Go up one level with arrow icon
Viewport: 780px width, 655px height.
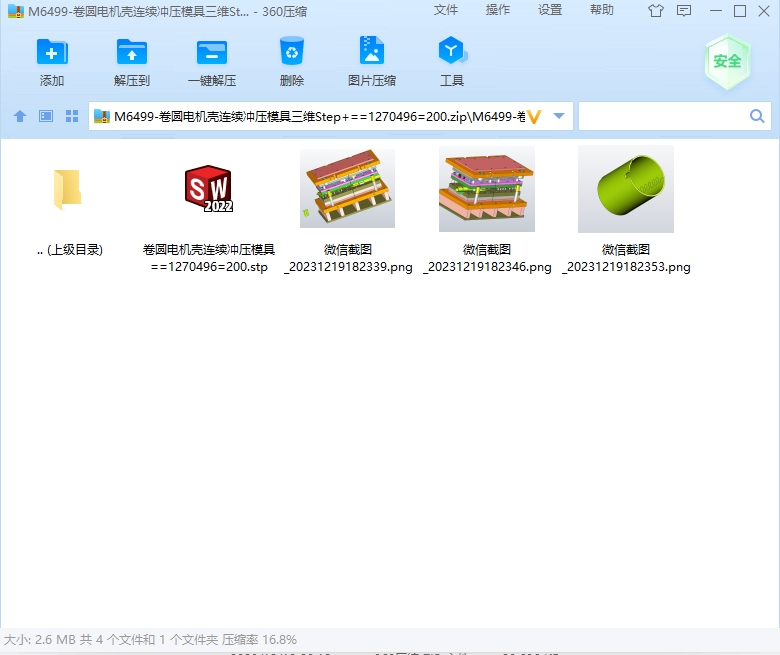point(20,116)
